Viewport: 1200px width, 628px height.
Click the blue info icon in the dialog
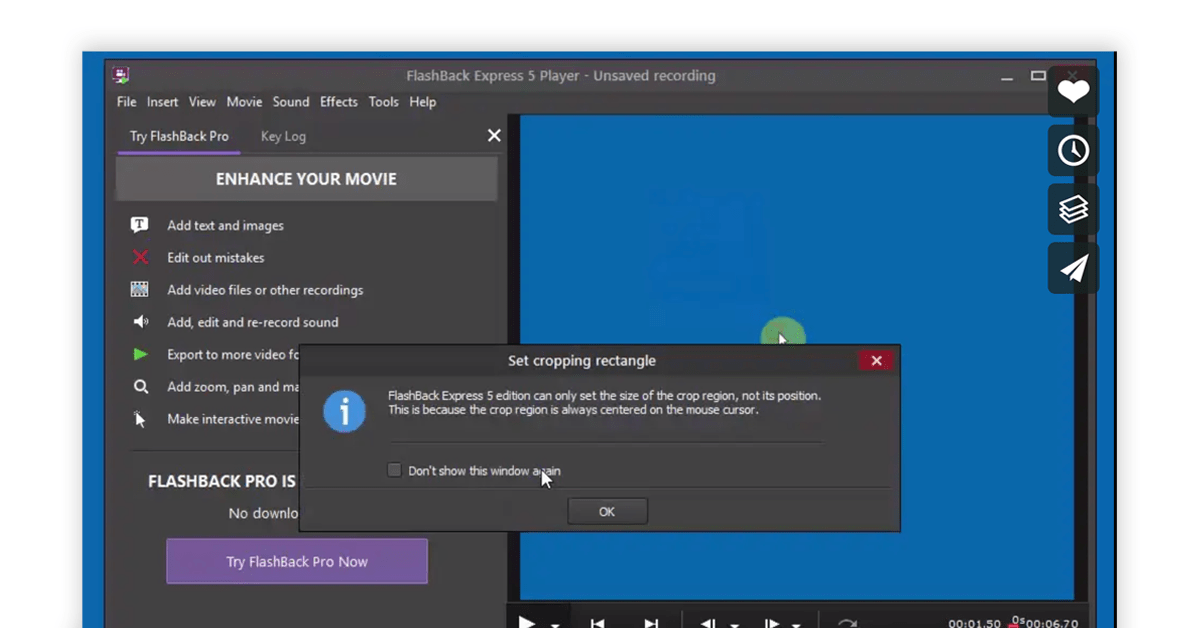click(344, 411)
